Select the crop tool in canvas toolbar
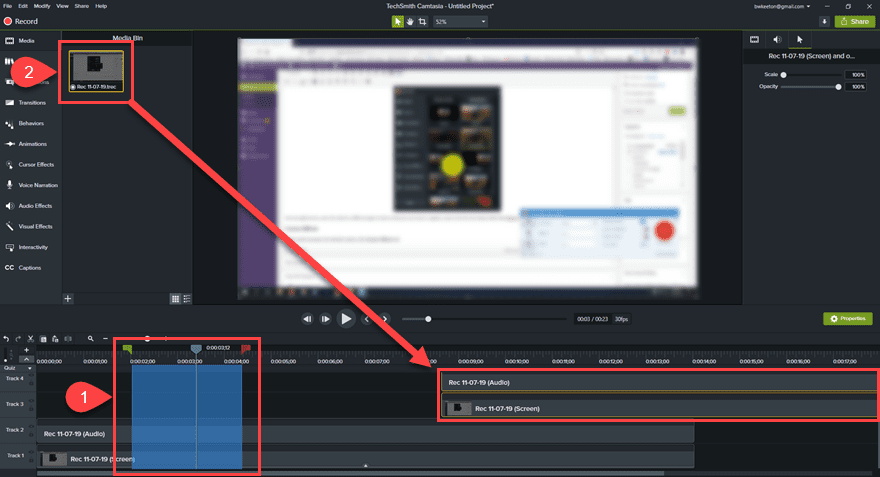The height and width of the screenshot is (477, 880). coord(422,20)
